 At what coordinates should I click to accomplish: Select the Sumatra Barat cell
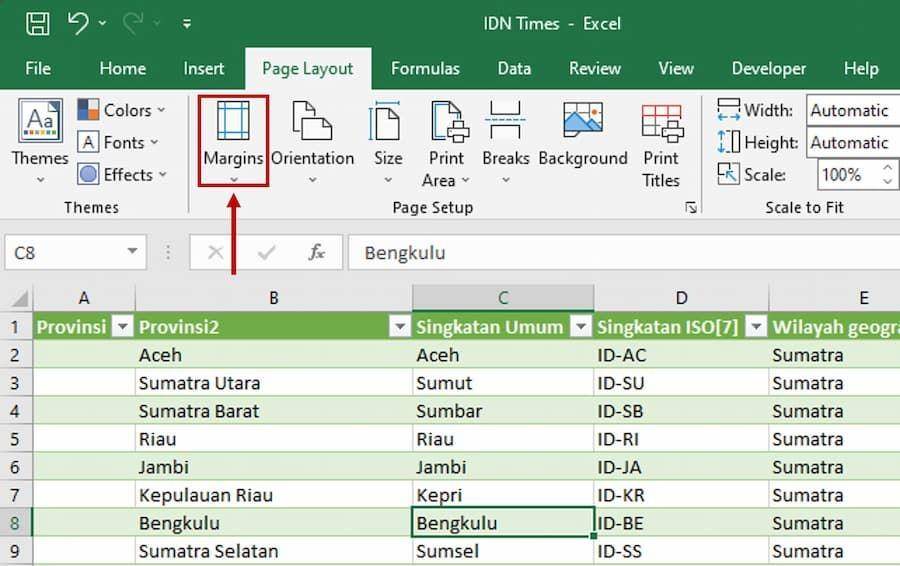coord(274,411)
